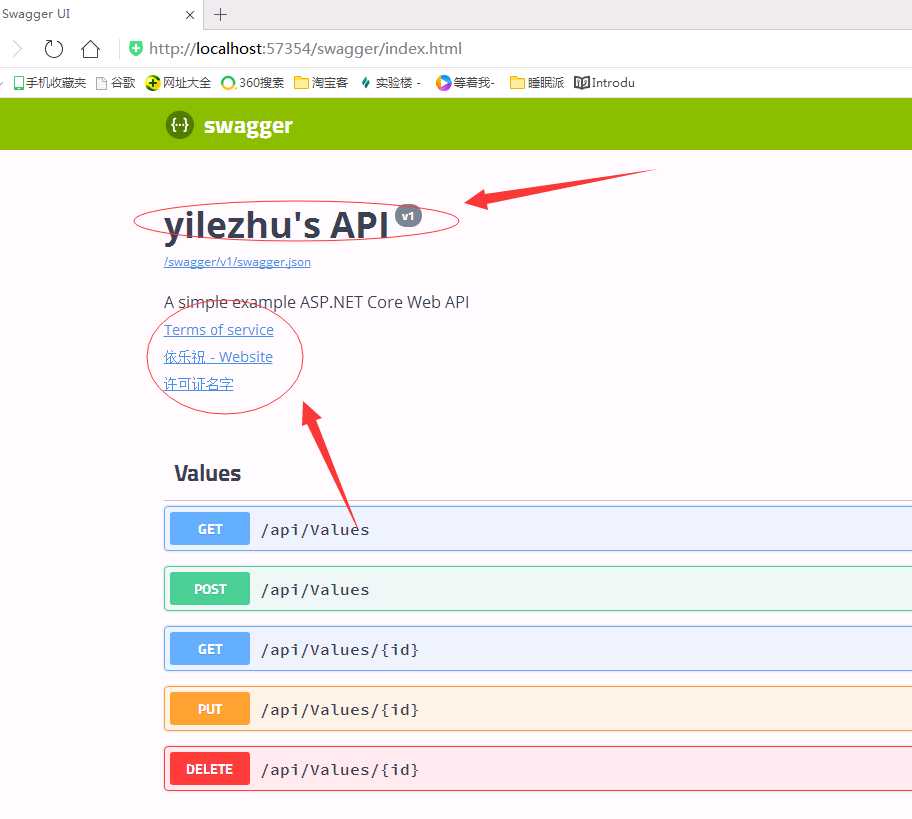
Task: Click the yilezhu's API title
Action: pyautogui.click(x=276, y=225)
